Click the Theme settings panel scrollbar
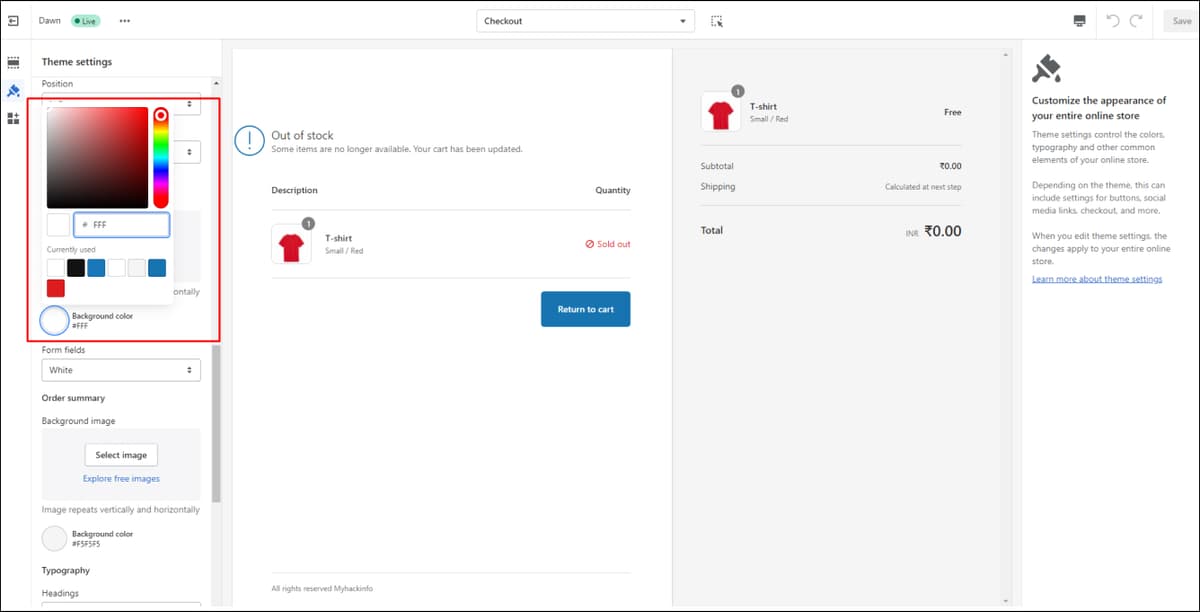 tap(217, 423)
